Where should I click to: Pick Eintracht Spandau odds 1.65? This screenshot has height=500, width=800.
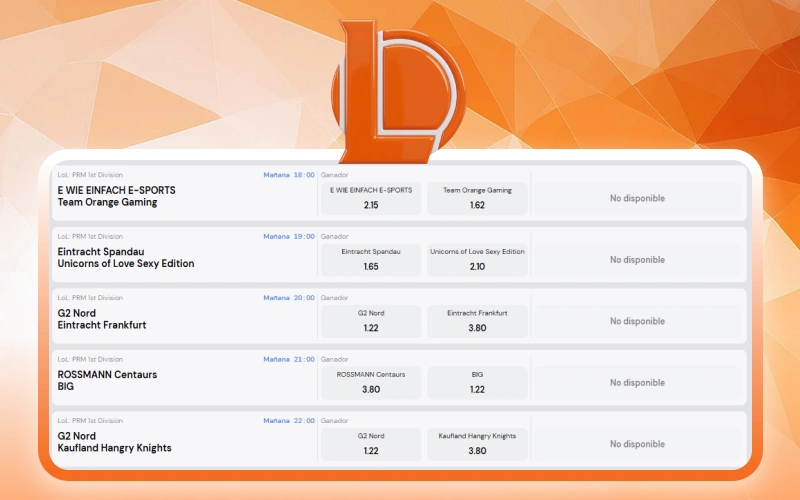pos(371,260)
